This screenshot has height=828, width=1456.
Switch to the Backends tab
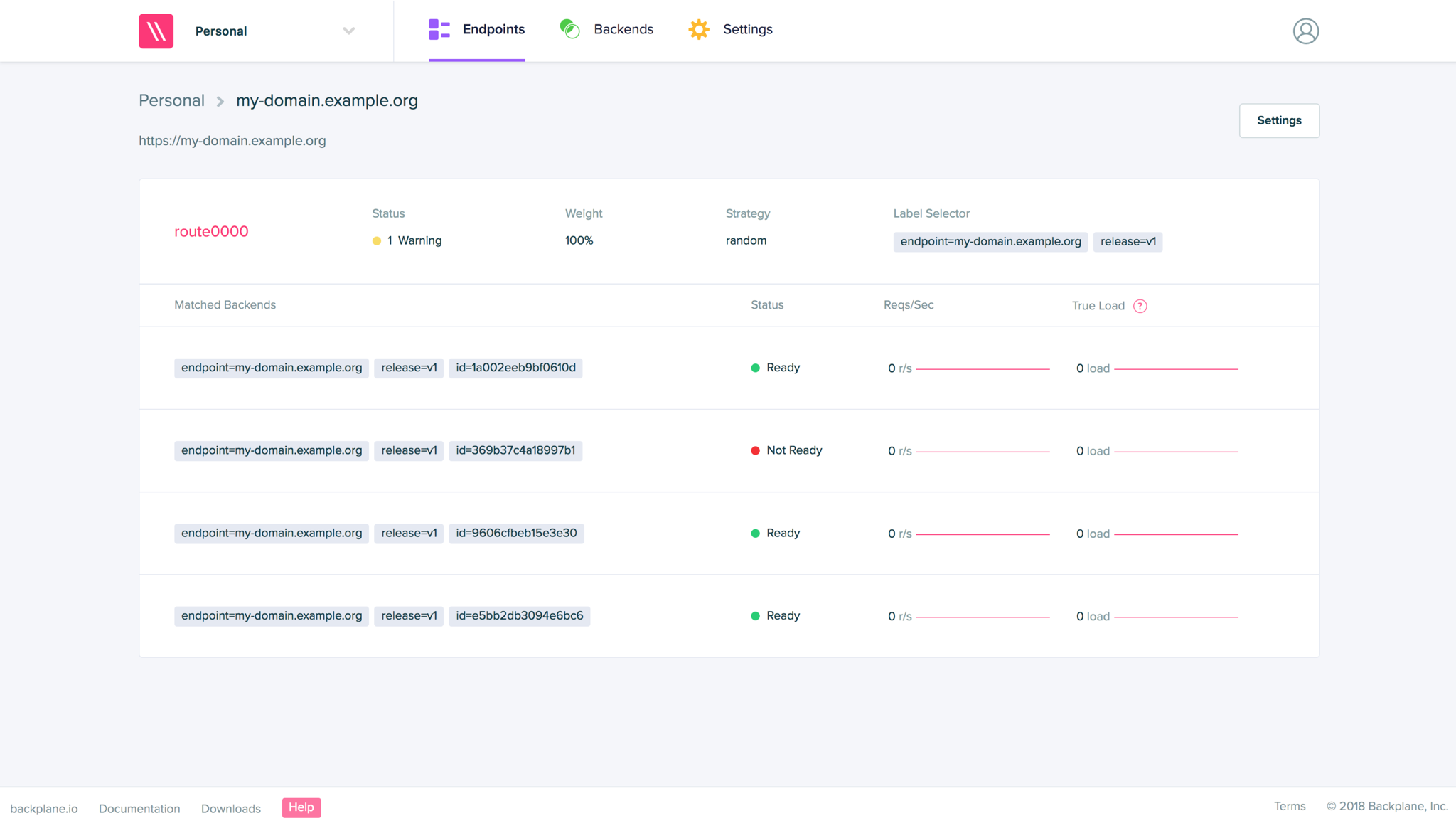coord(623,29)
